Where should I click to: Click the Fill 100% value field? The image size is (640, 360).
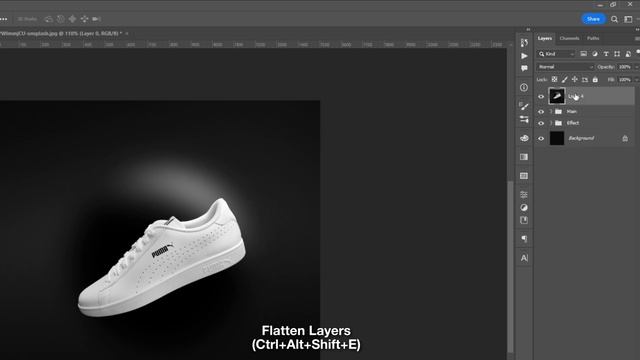[x=624, y=80]
